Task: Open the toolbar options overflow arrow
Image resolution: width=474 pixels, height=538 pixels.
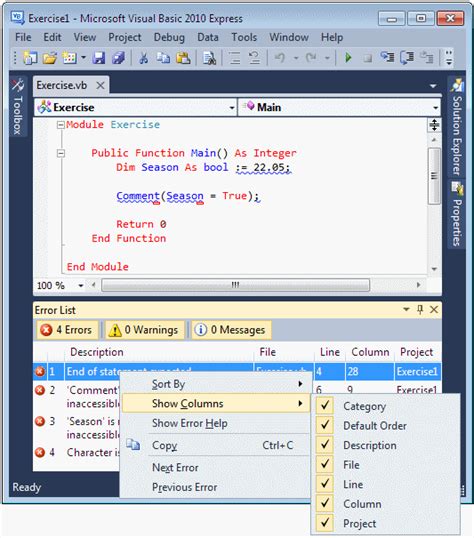Action: [x=449, y=58]
